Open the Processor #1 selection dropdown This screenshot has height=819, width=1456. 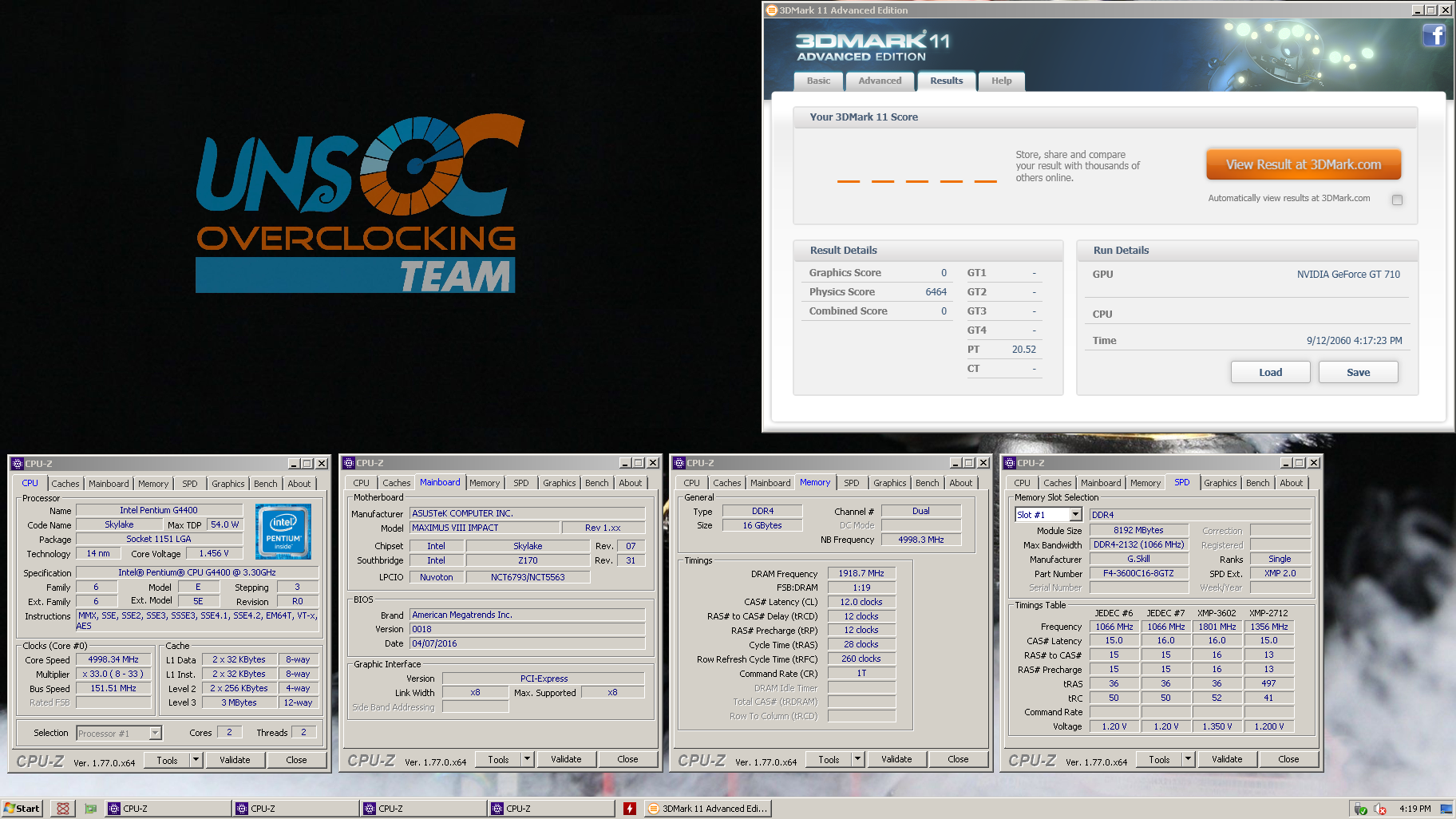155,733
